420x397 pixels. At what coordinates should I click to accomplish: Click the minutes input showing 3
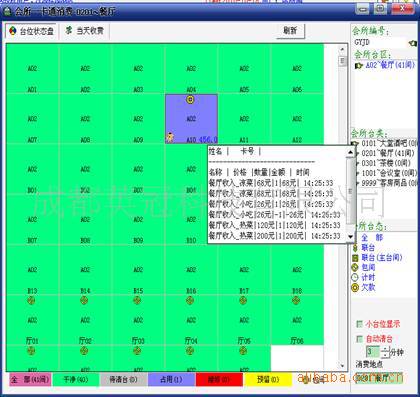pyautogui.click(x=373, y=352)
